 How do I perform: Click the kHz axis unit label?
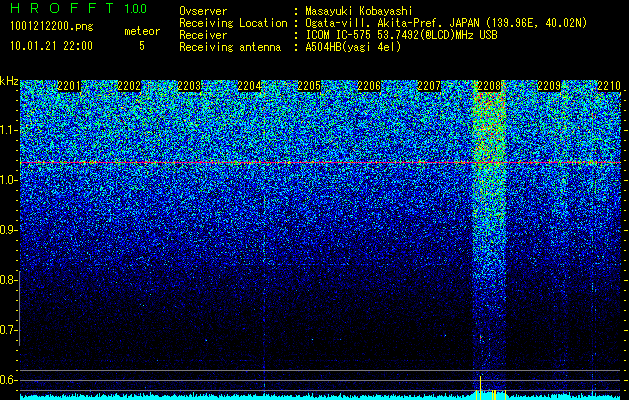(9, 81)
